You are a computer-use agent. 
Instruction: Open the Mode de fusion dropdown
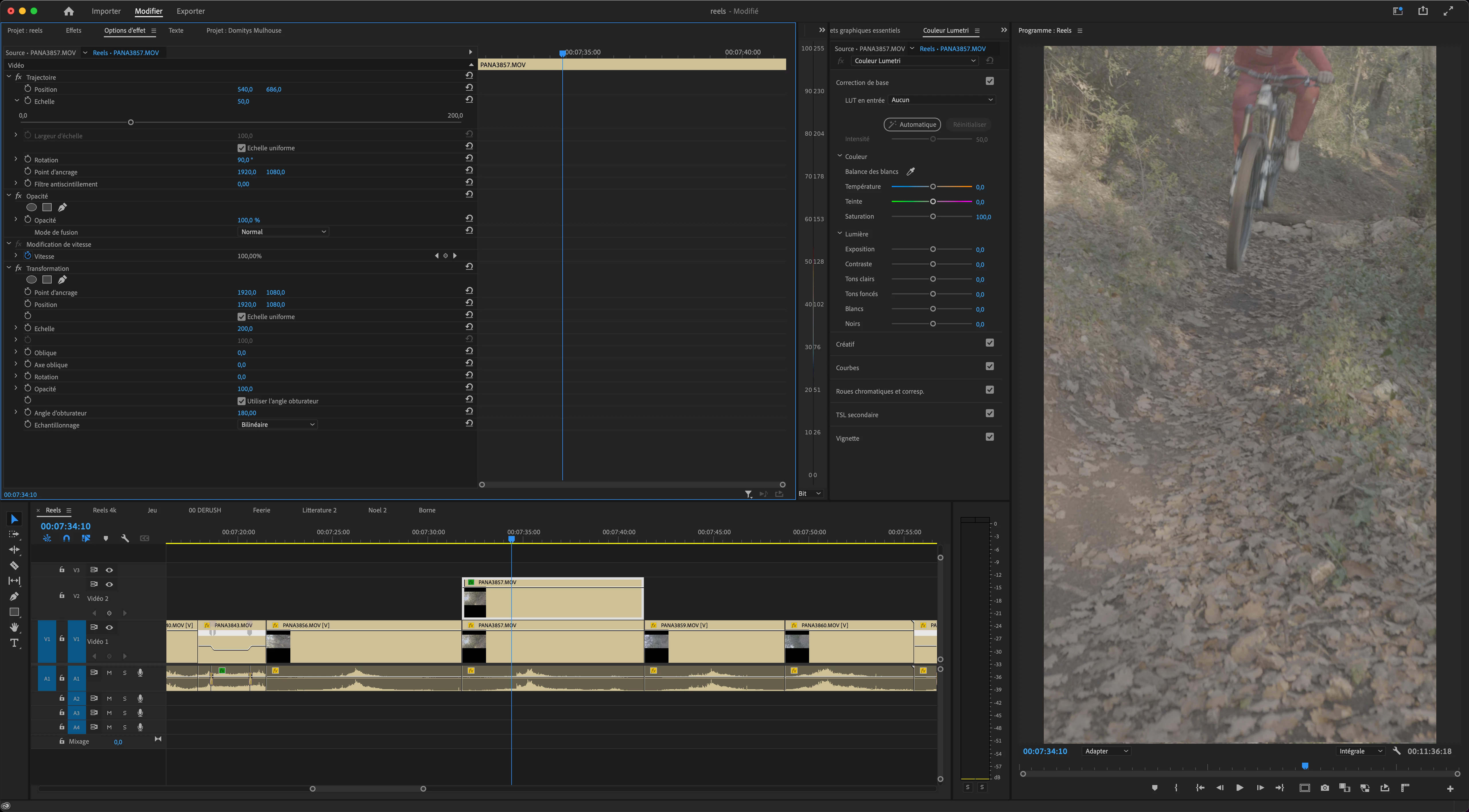(x=283, y=232)
